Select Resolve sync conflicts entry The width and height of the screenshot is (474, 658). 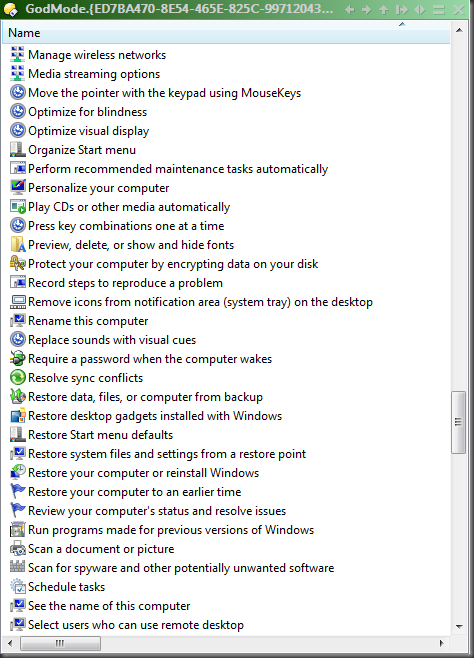(x=86, y=378)
